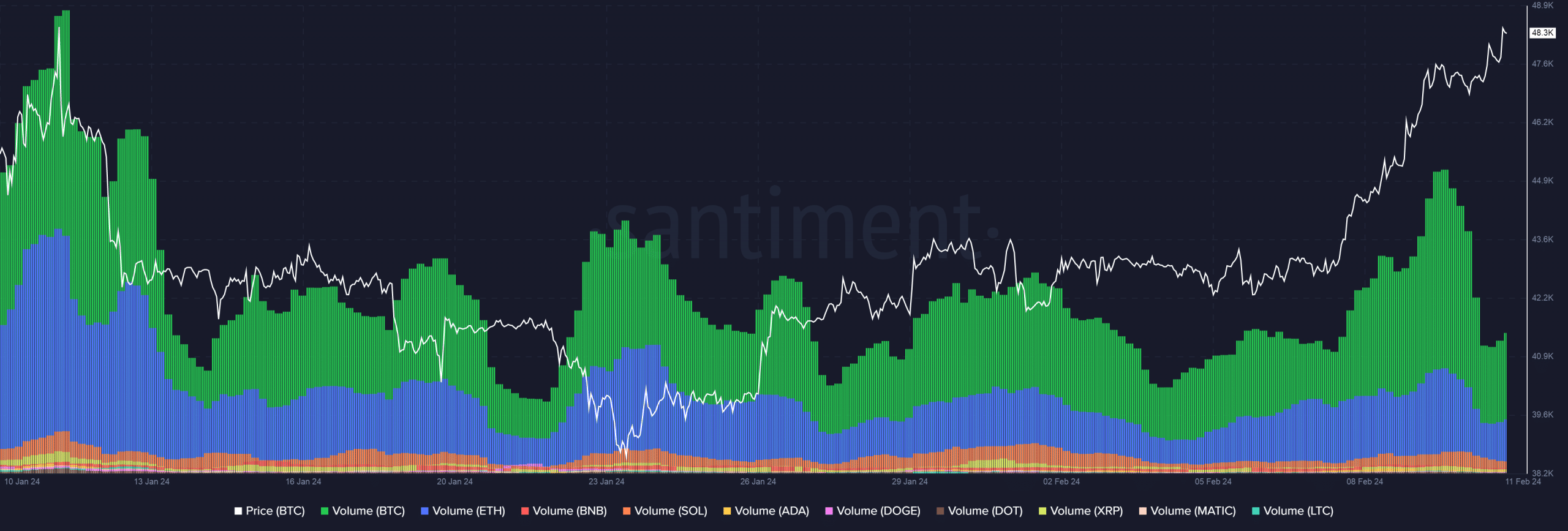Toggle the Volume (DOGE) legend entry
Screen dimensions: 1568x531
[x=873, y=511]
